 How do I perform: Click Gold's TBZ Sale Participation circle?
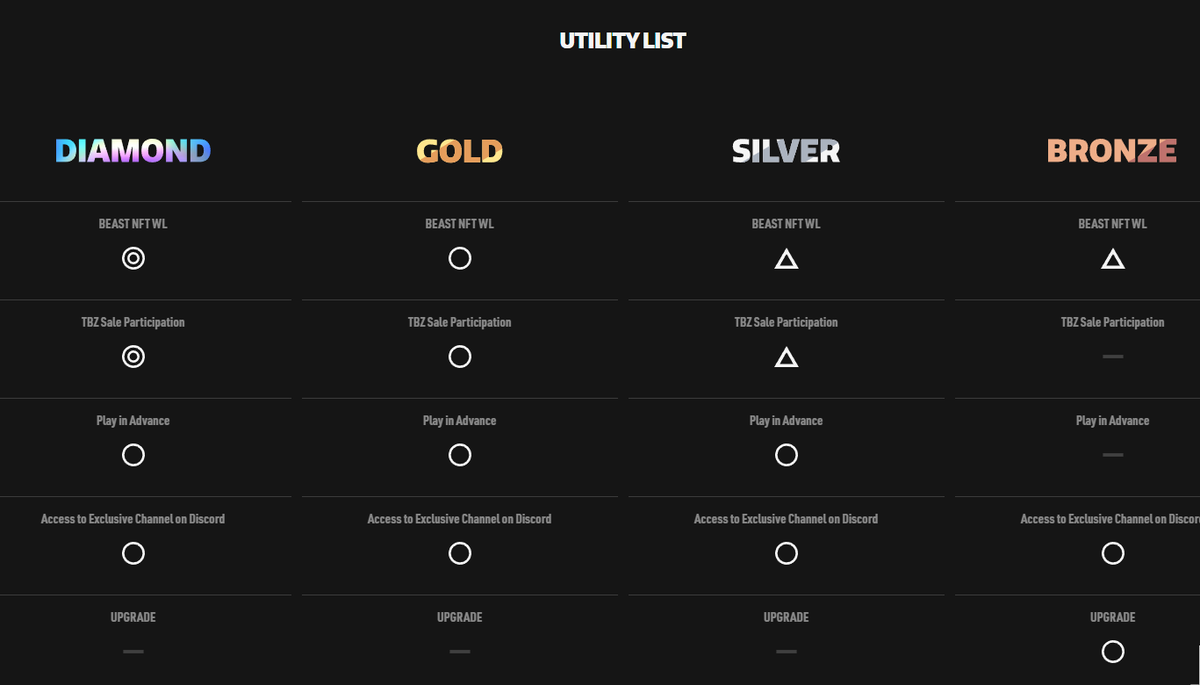(x=460, y=357)
